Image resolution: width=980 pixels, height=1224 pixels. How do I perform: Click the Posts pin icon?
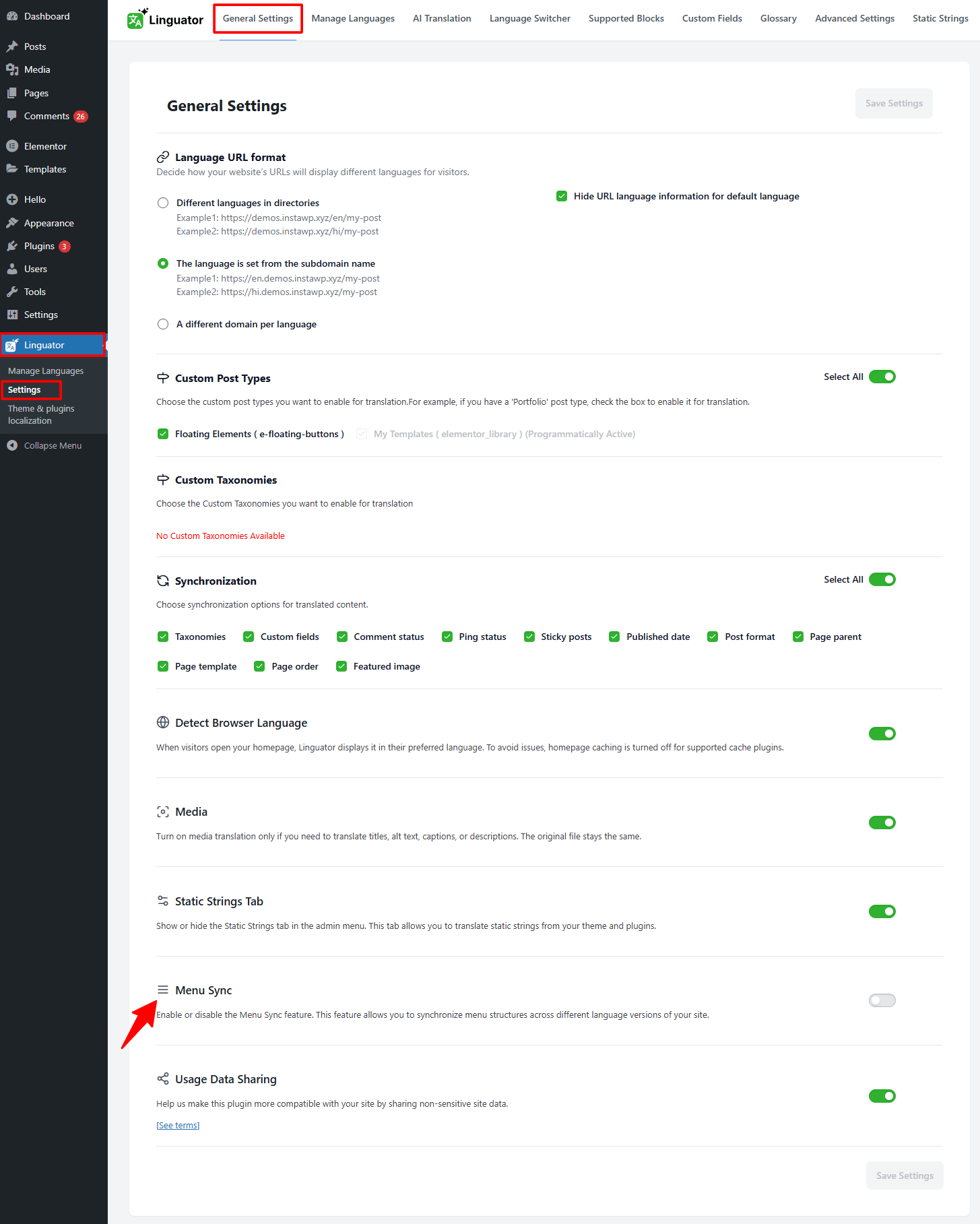(12, 46)
